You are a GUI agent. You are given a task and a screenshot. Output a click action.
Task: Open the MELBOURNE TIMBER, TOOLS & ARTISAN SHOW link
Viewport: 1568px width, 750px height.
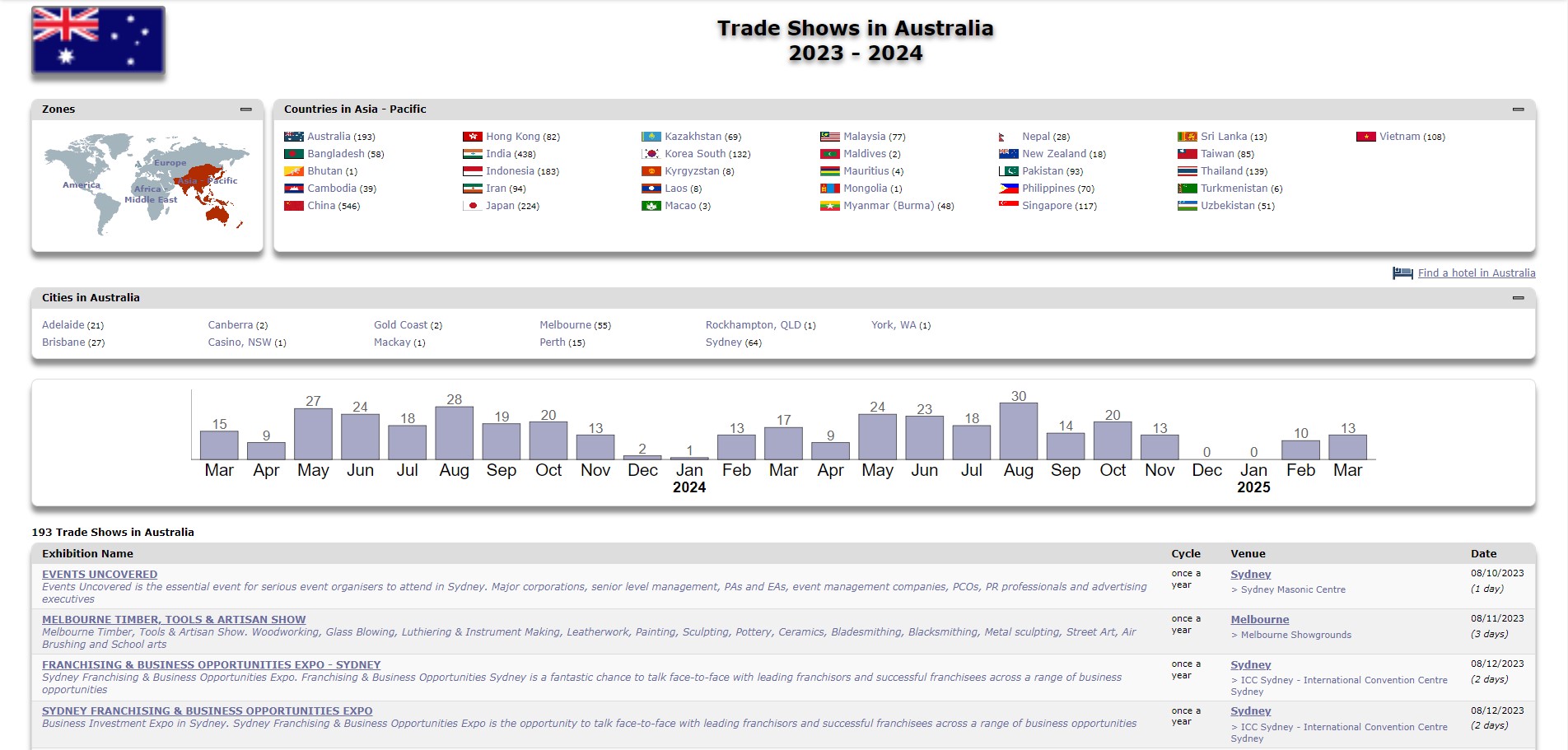coord(174,620)
